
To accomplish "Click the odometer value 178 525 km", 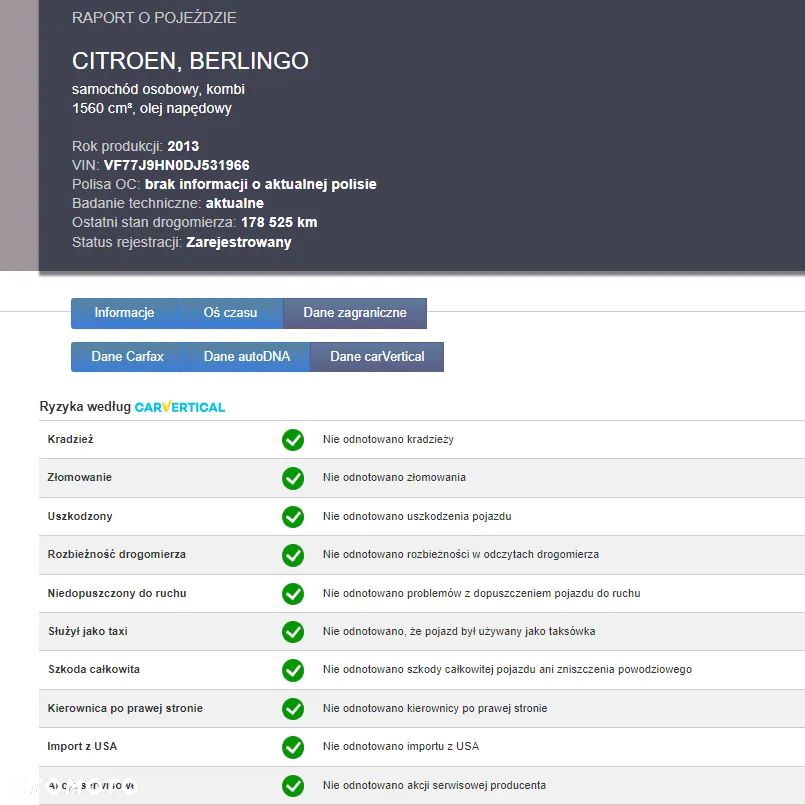I will (279, 222).
